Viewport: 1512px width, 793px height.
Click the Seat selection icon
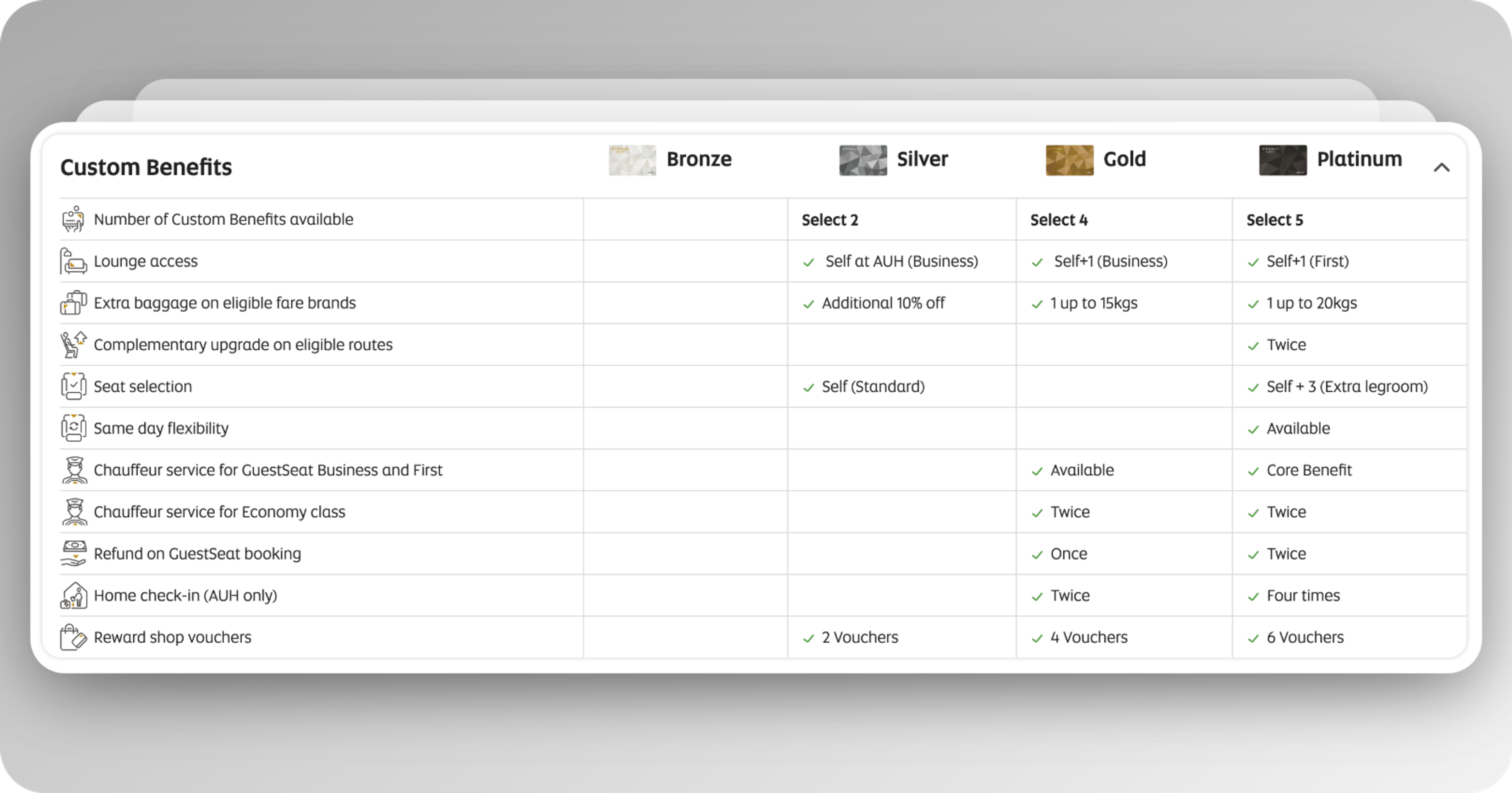click(73, 386)
